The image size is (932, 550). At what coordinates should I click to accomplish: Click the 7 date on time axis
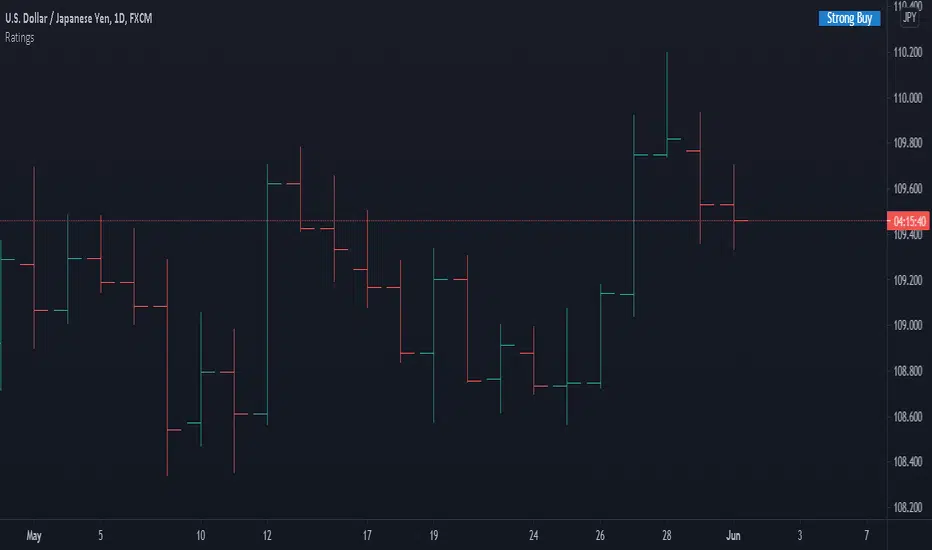pos(867,534)
